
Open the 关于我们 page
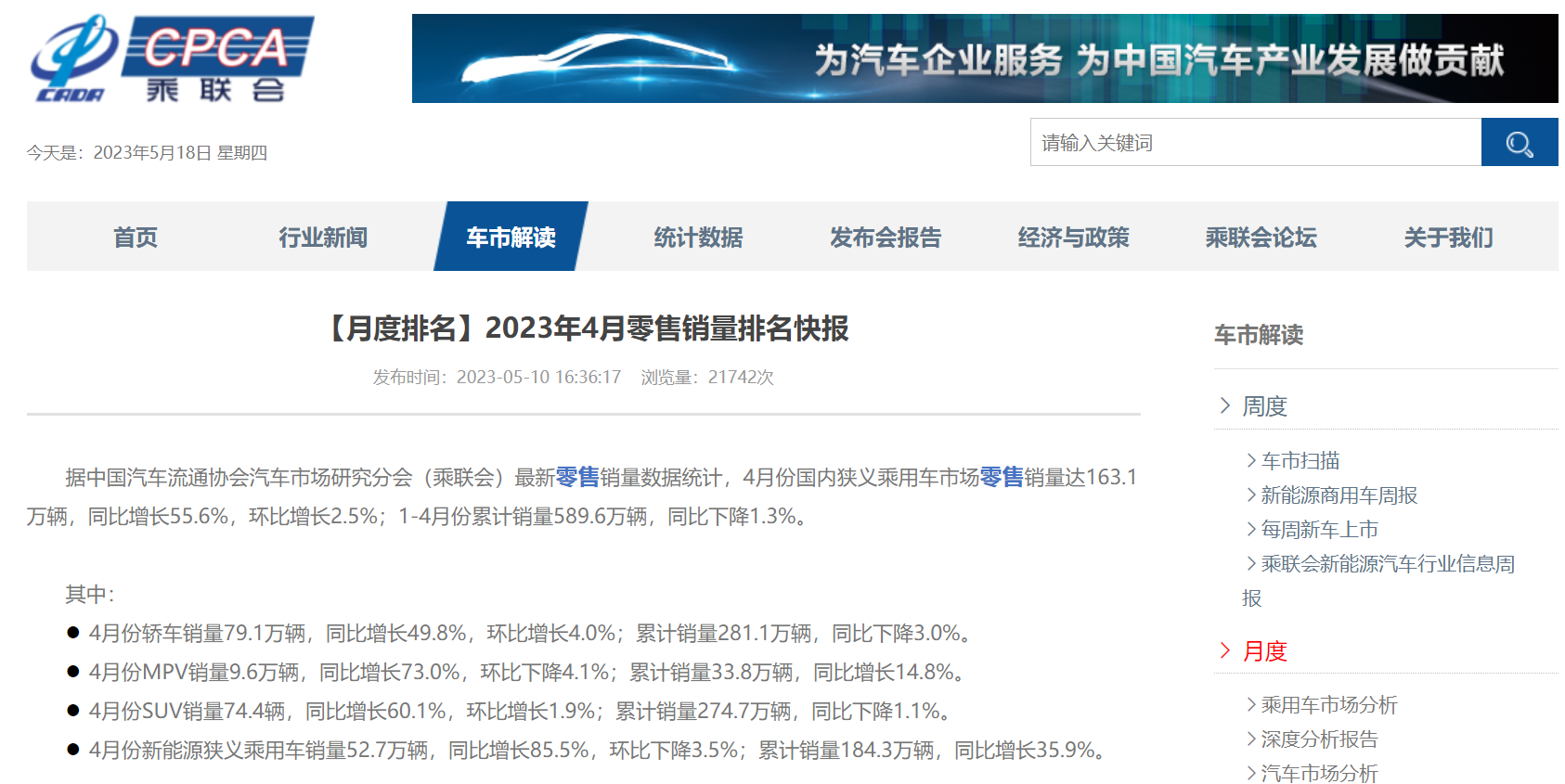point(1448,238)
